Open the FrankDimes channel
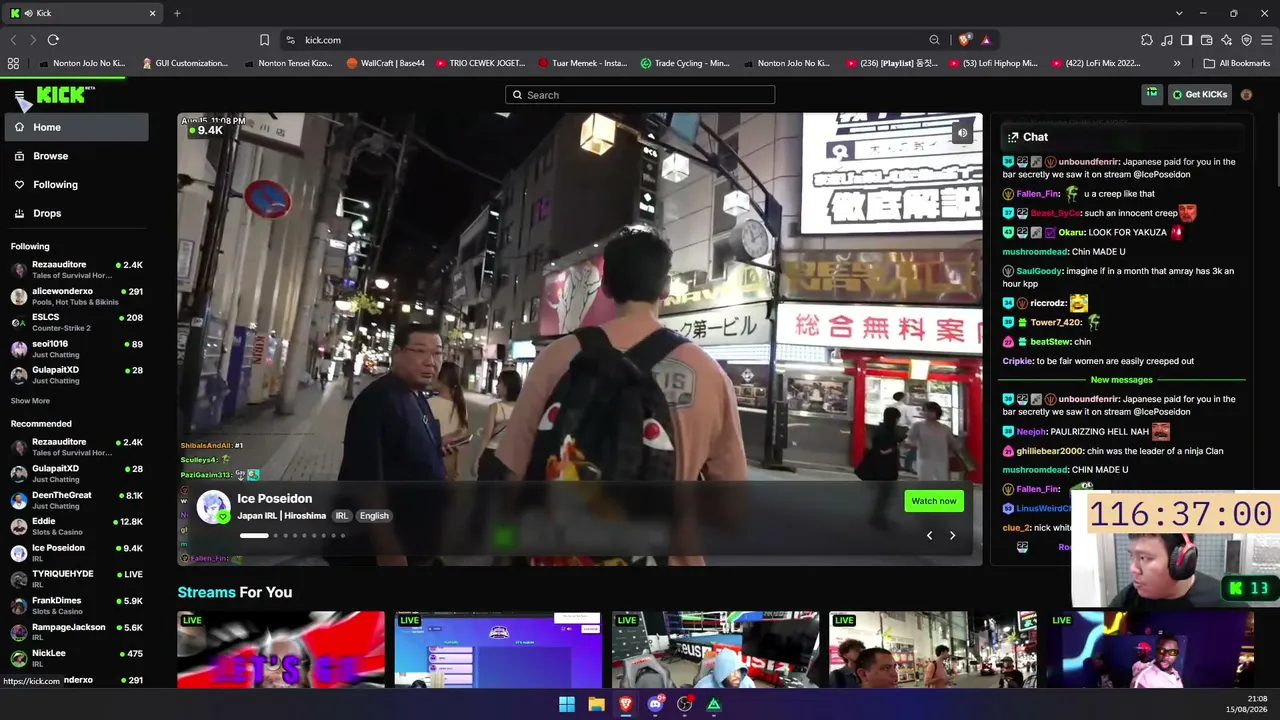The image size is (1280, 720). pyautogui.click(x=77, y=606)
